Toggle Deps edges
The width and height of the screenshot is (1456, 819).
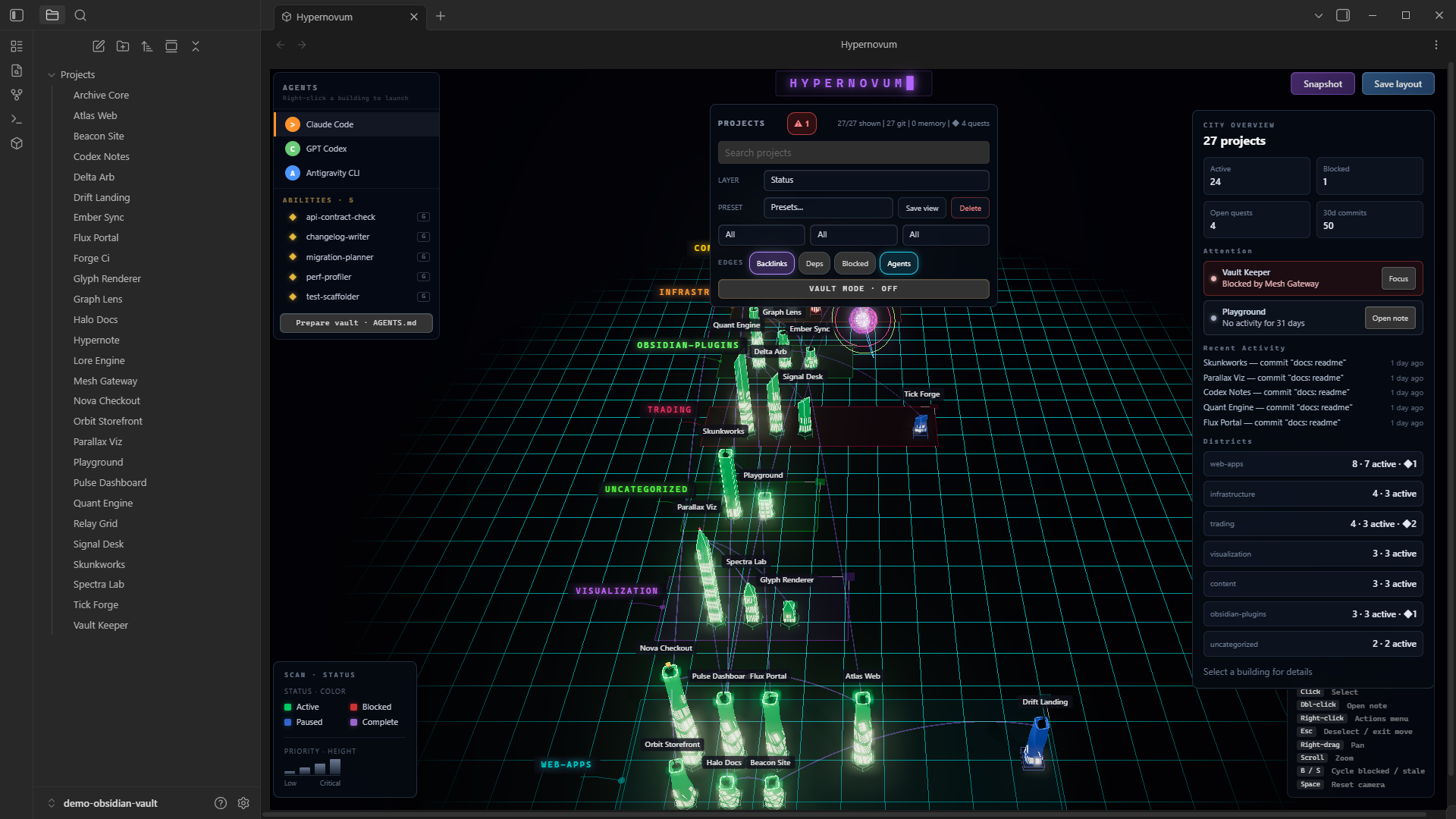coord(814,263)
